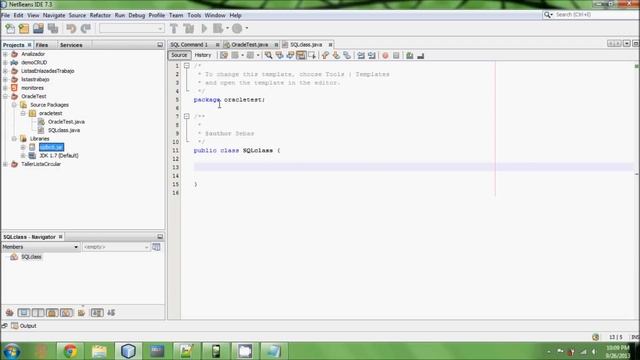This screenshot has height=360, width=640.
Task: Select OracleTest.java in the project tree
Action: pyautogui.click(x=66, y=122)
